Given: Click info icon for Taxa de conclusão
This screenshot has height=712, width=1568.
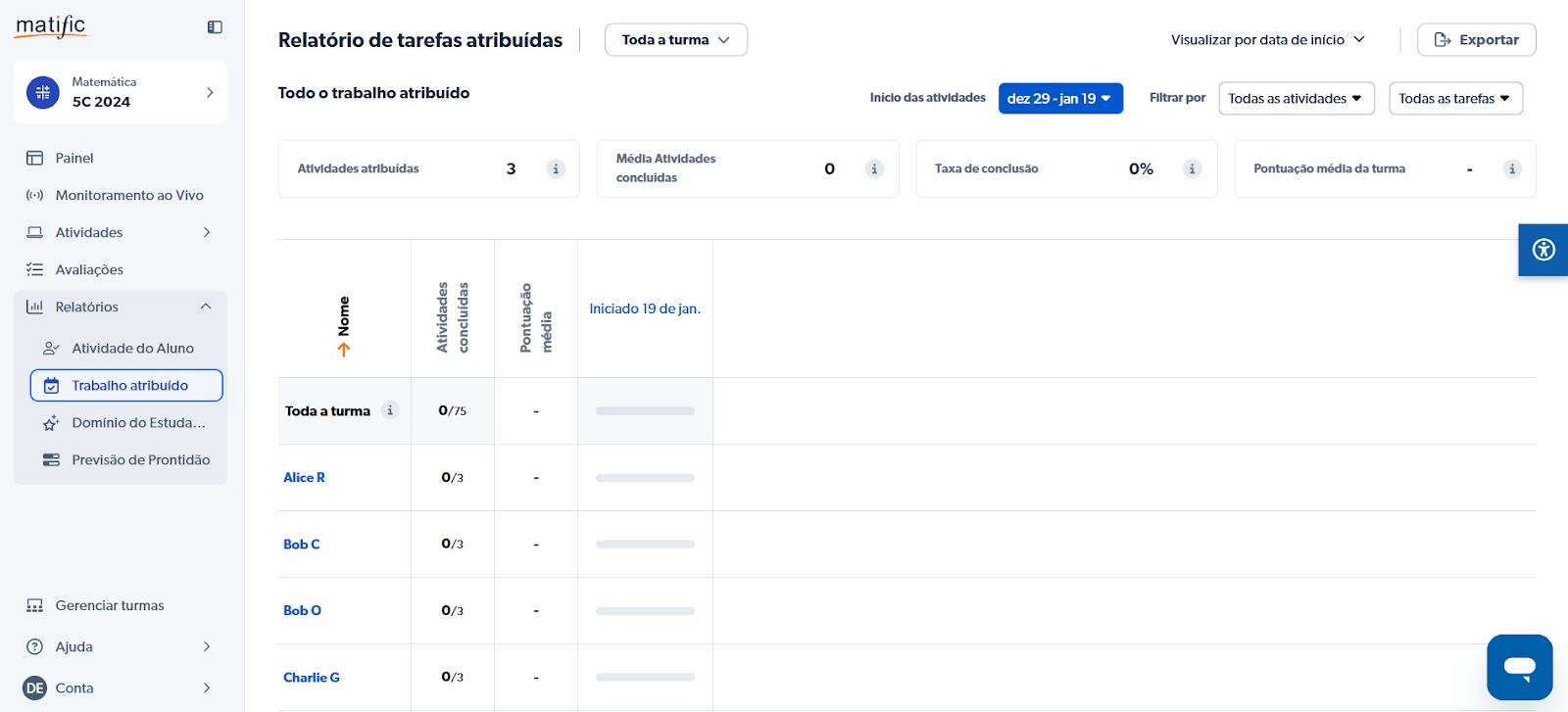Looking at the screenshot, I should coord(1192,168).
